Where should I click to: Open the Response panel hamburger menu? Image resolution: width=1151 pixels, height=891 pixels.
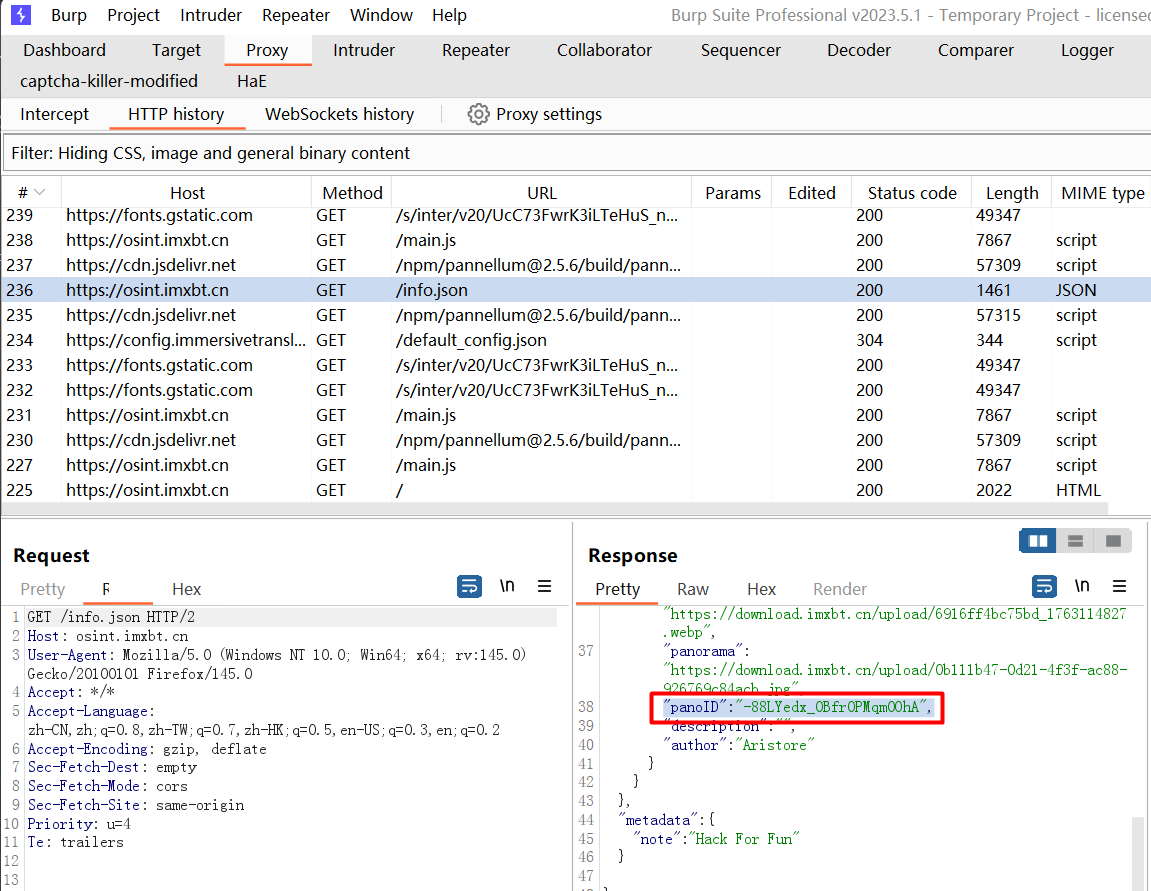point(1119,587)
